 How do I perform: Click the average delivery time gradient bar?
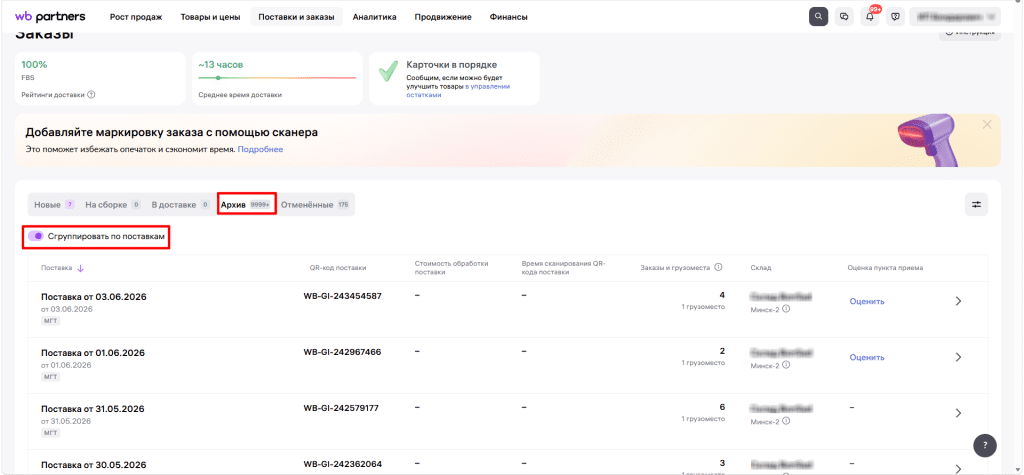pyautogui.click(x=278, y=78)
